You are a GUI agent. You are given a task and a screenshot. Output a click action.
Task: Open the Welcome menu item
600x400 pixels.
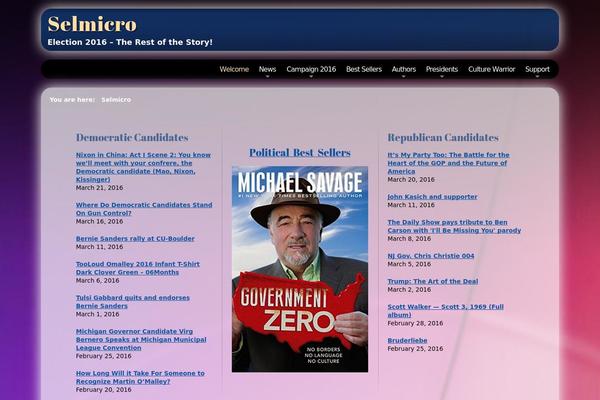[234, 69]
